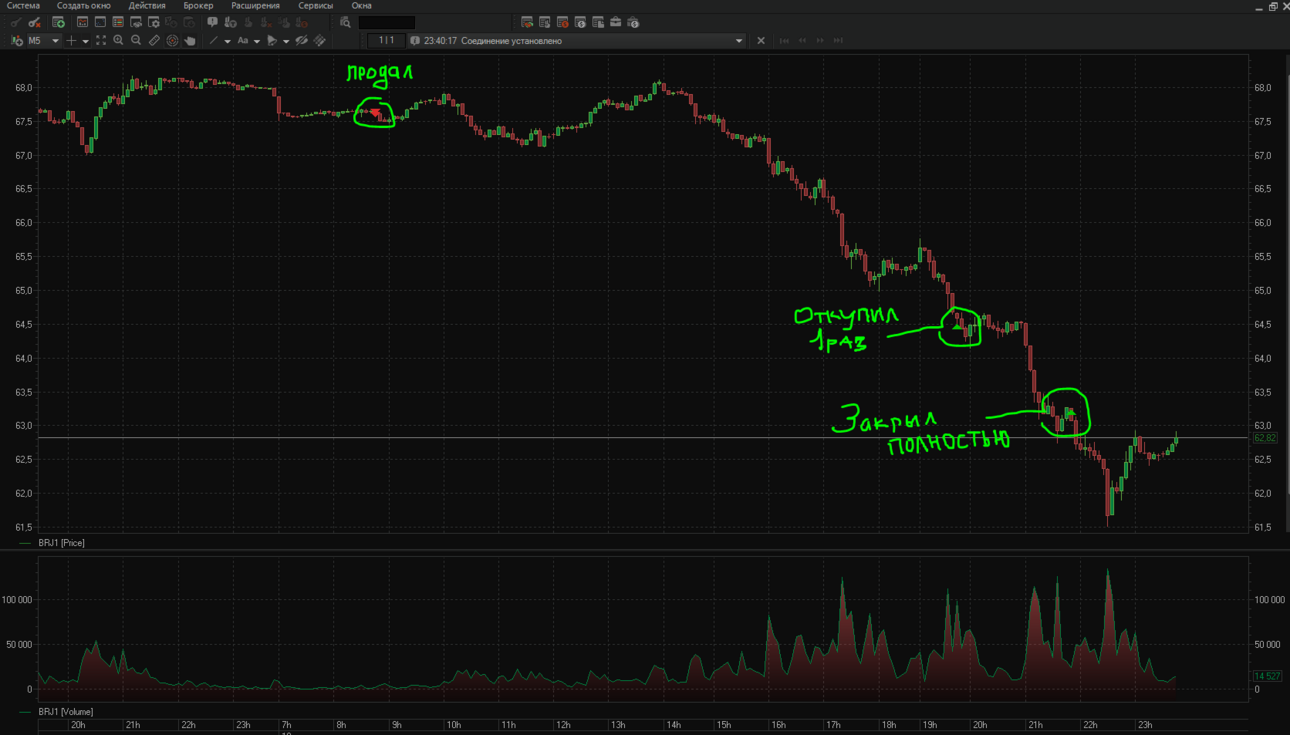The height and width of the screenshot is (735, 1290).
Task: Toggle the crosshair cursor tool
Action: [71, 41]
